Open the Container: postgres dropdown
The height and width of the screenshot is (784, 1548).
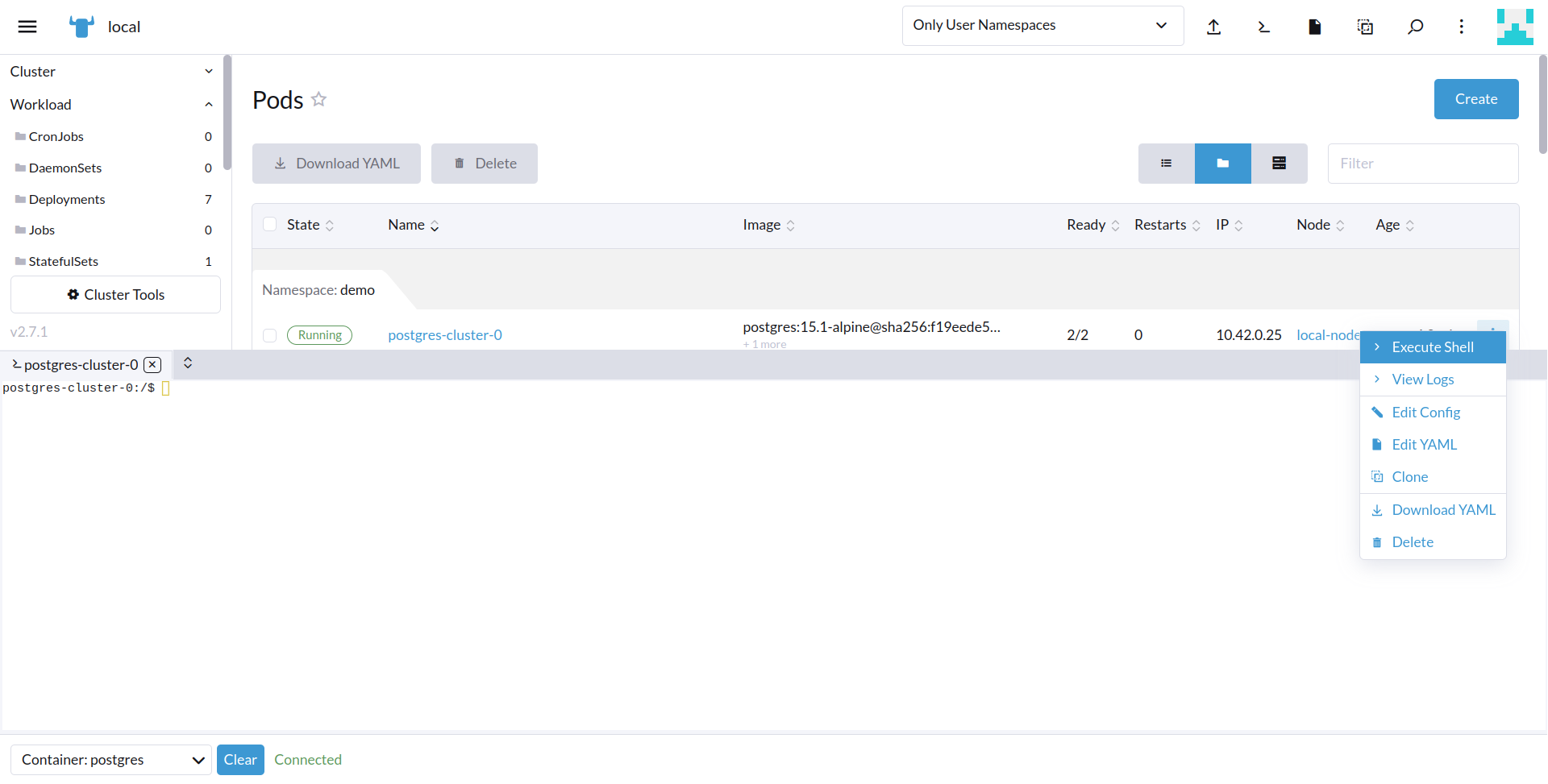(110, 759)
